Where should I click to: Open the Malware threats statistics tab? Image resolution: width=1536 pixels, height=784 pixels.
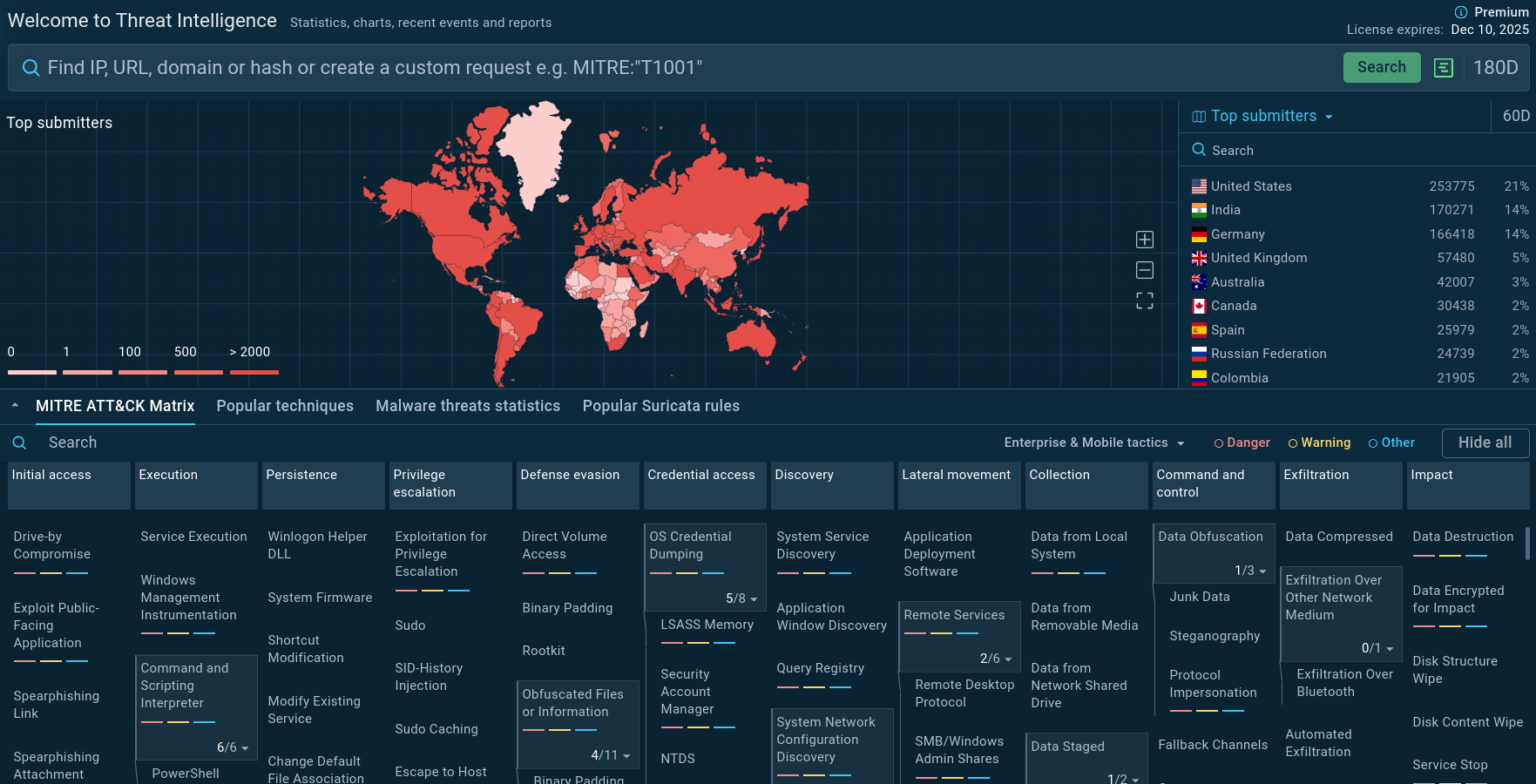pos(467,406)
